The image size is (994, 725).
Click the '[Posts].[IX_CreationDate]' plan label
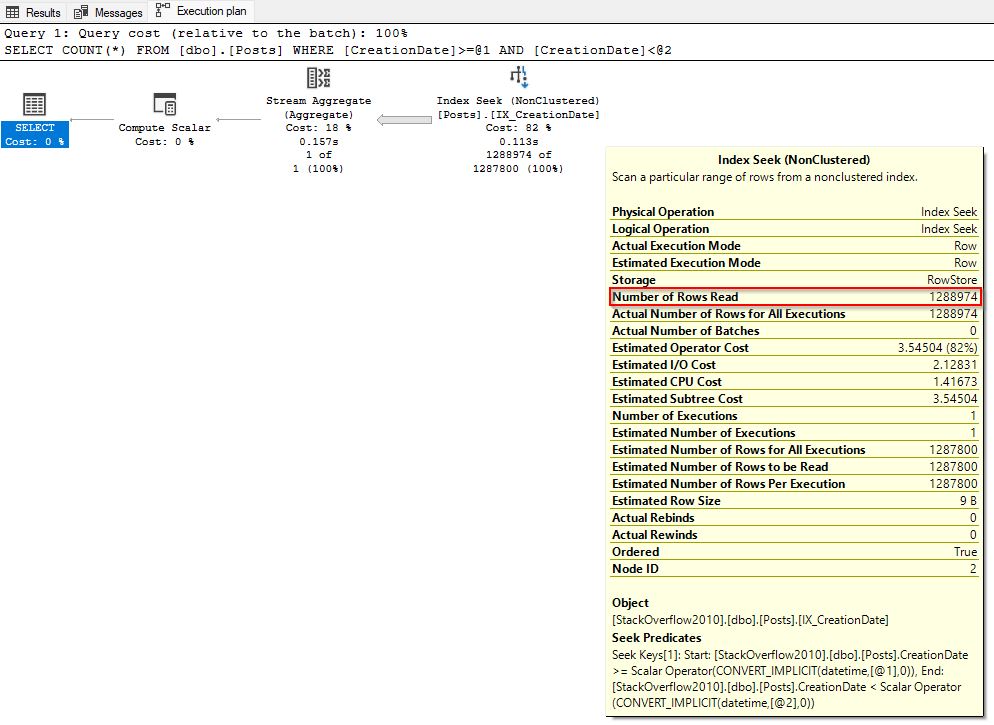click(x=518, y=115)
